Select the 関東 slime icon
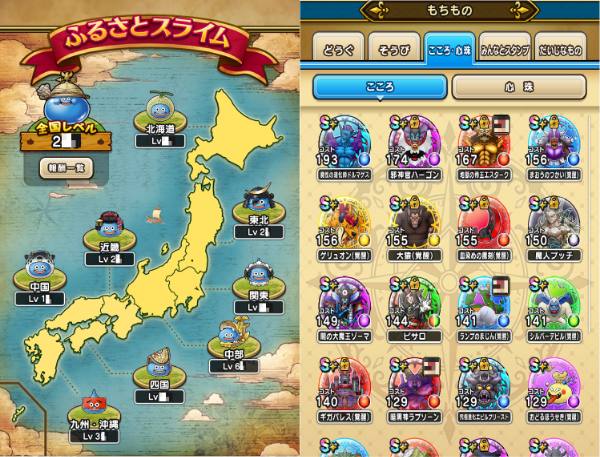 (x=259, y=274)
